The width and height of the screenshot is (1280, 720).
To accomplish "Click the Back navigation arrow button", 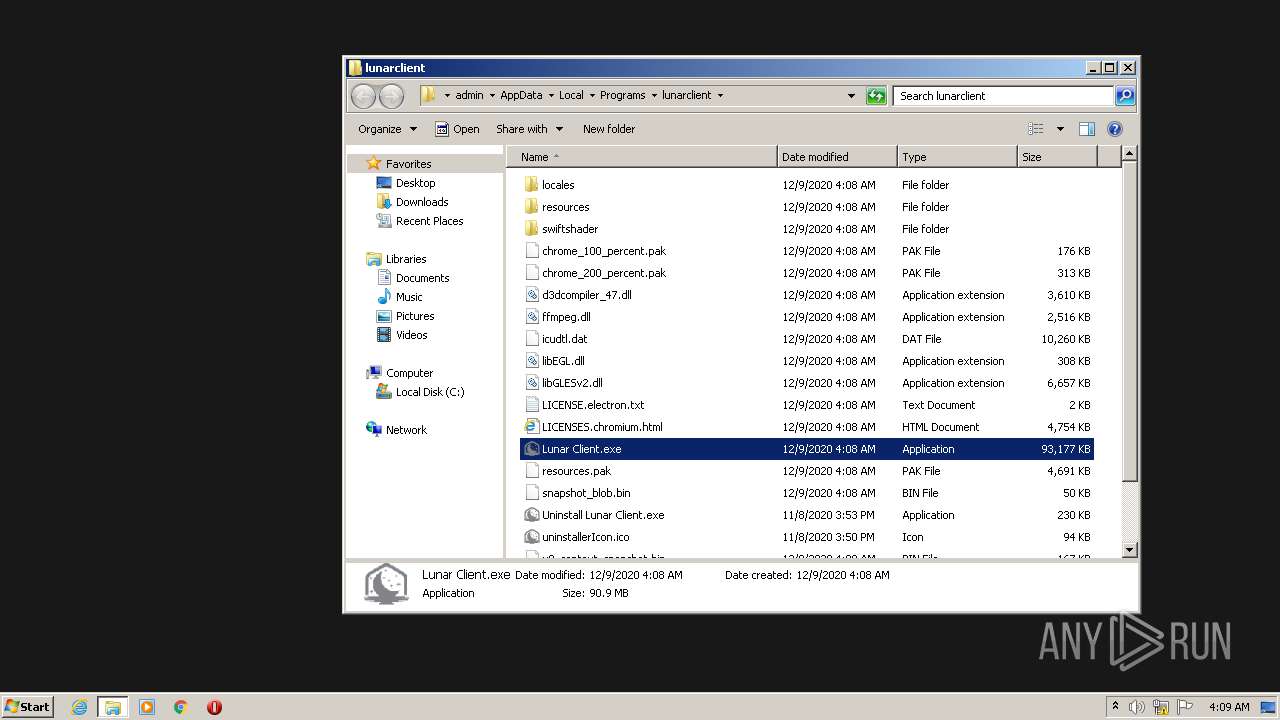I will tap(363, 96).
